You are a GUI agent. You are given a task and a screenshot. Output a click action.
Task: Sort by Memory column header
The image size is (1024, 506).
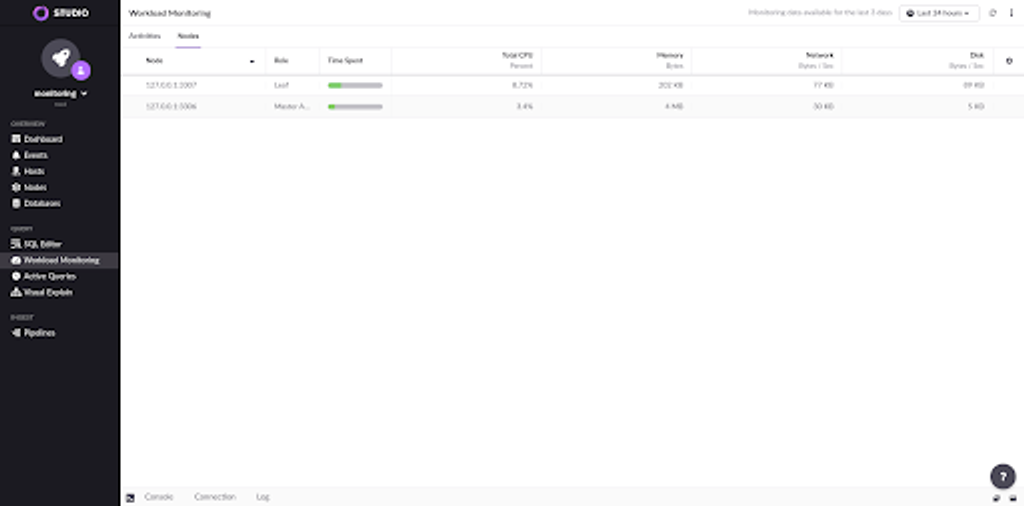[x=669, y=56]
